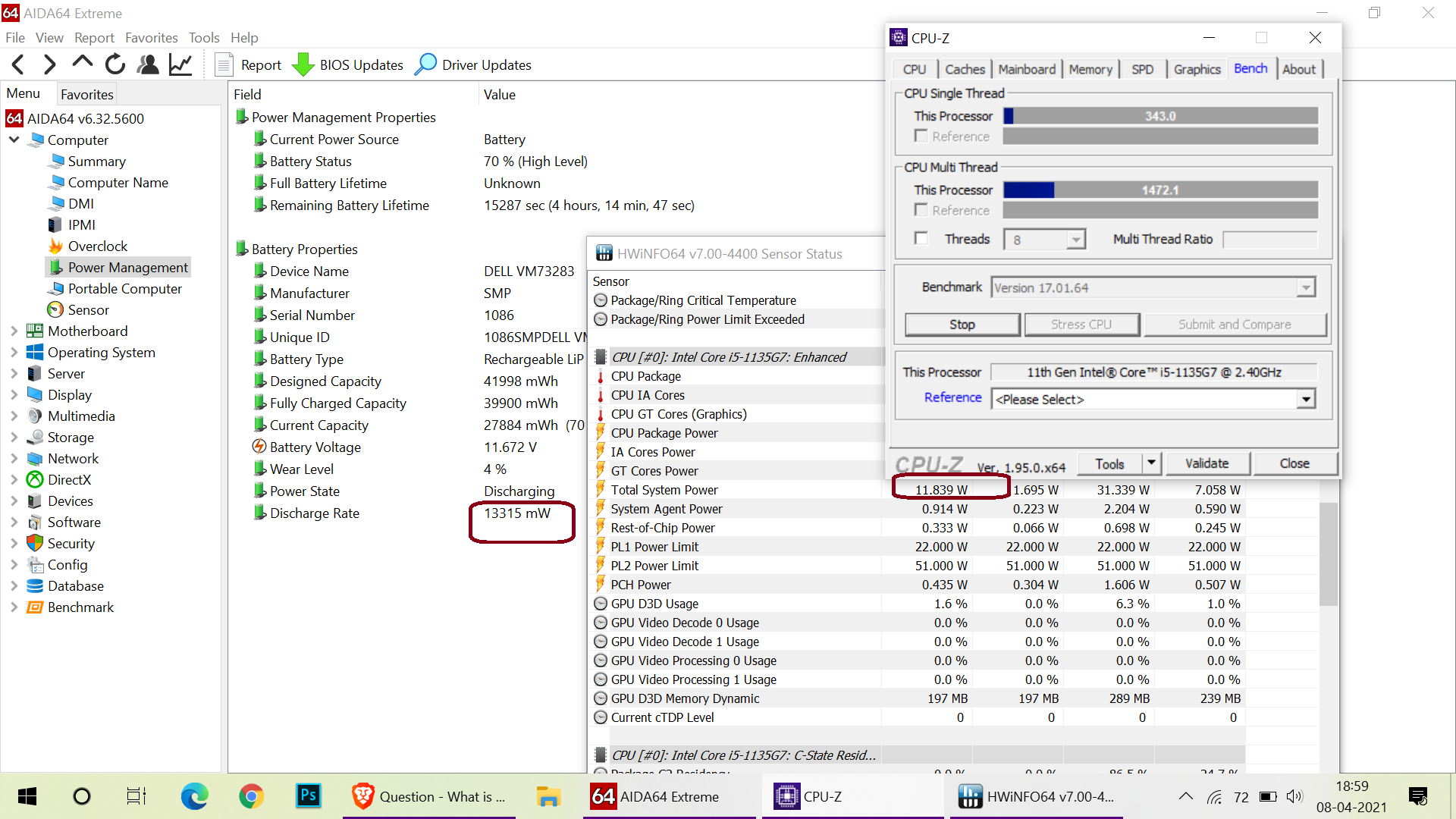Open the Tools dropdown arrow in CPU-Z
The height and width of the screenshot is (819, 1456).
(1151, 463)
